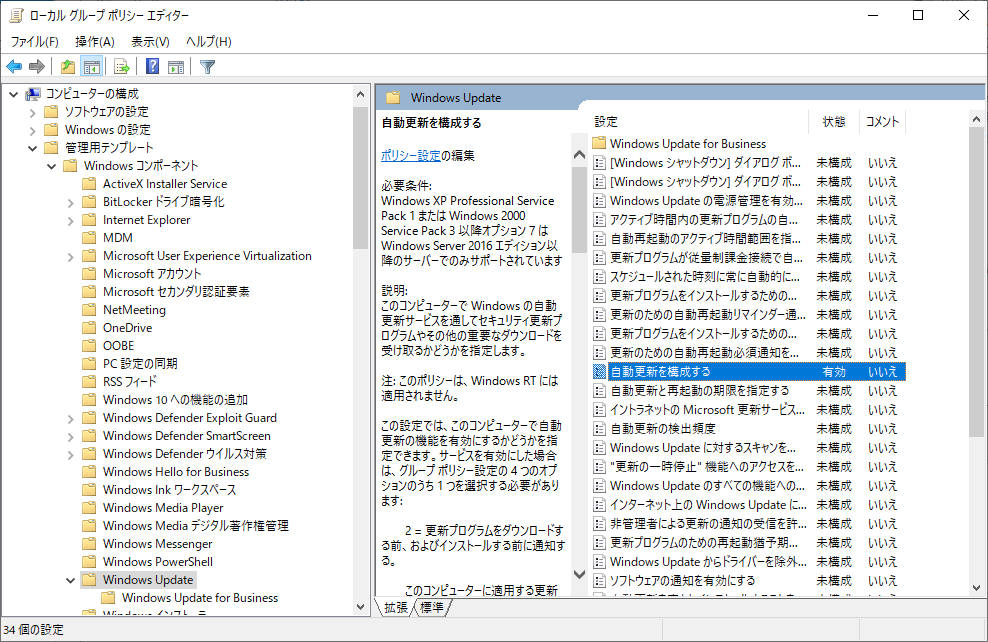Expand the Windows の設定 node
The height and width of the screenshot is (642, 988).
pyautogui.click(x=32, y=130)
